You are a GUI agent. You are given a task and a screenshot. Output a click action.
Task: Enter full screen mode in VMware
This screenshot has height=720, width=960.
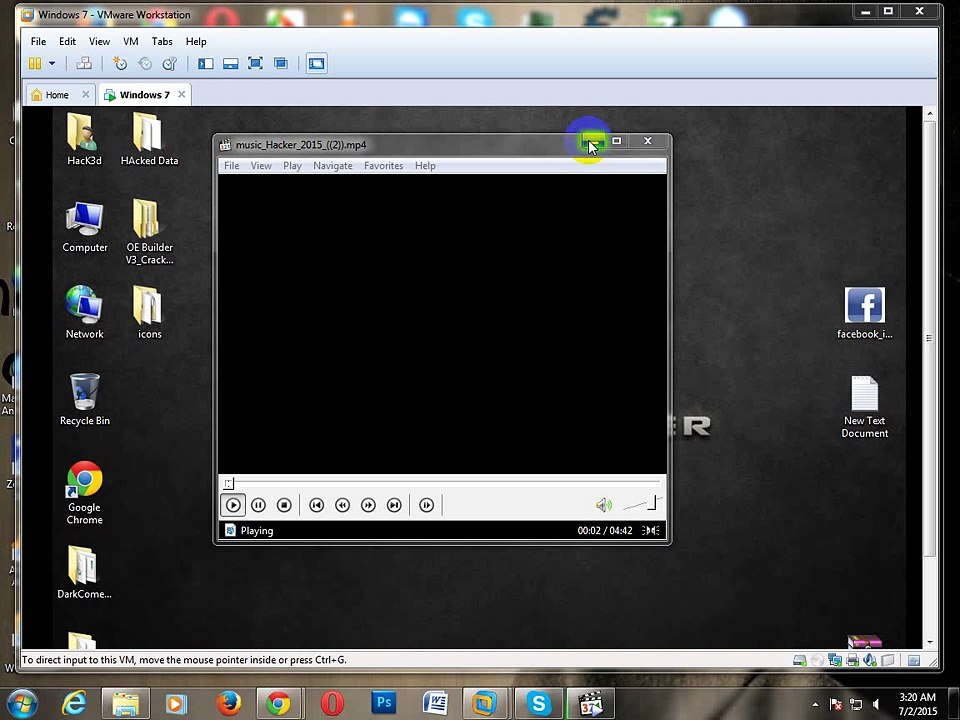click(x=255, y=63)
